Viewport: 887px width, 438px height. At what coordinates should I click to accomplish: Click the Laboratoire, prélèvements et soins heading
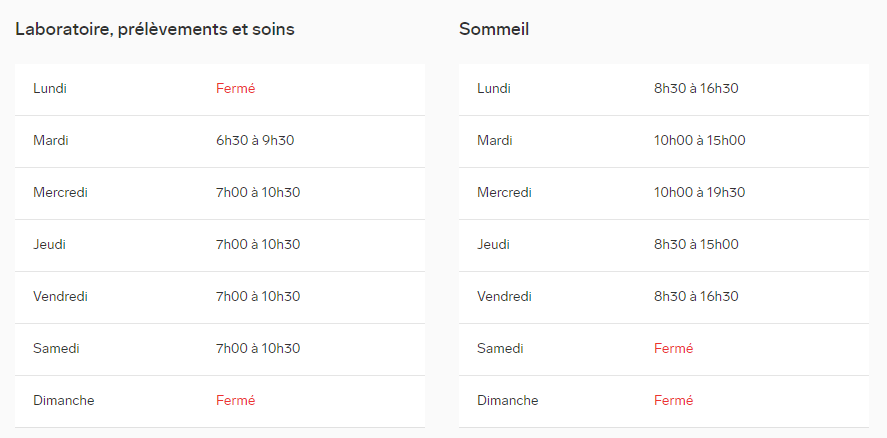(155, 29)
